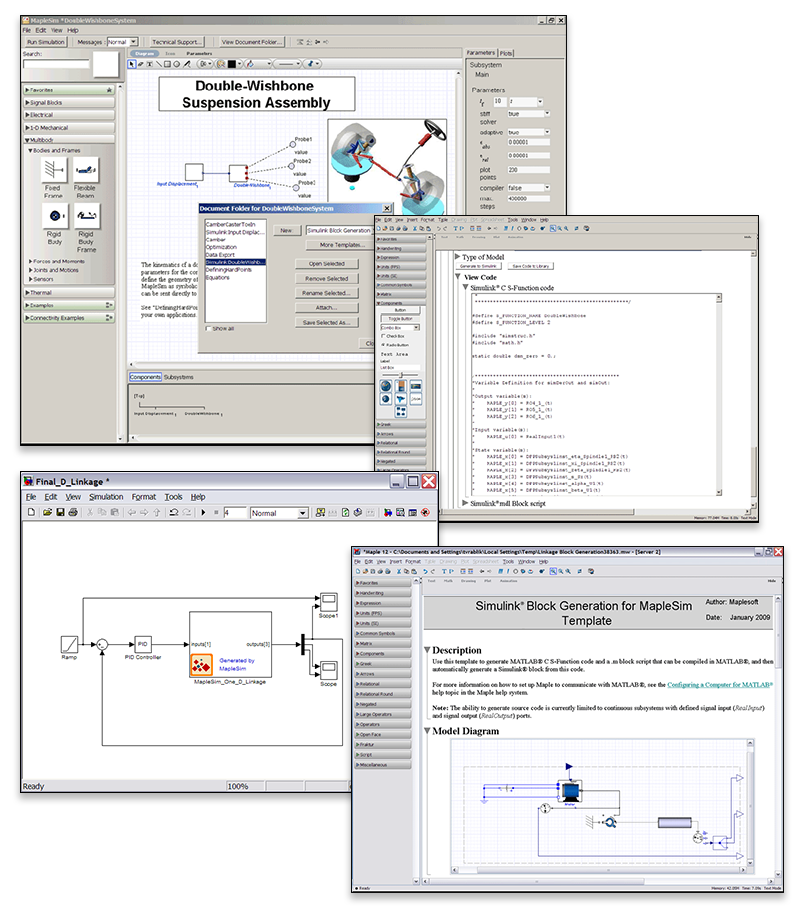
Task: Click the Undo icon in Simulink toolbar
Action: pyautogui.click(x=173, y=512)
